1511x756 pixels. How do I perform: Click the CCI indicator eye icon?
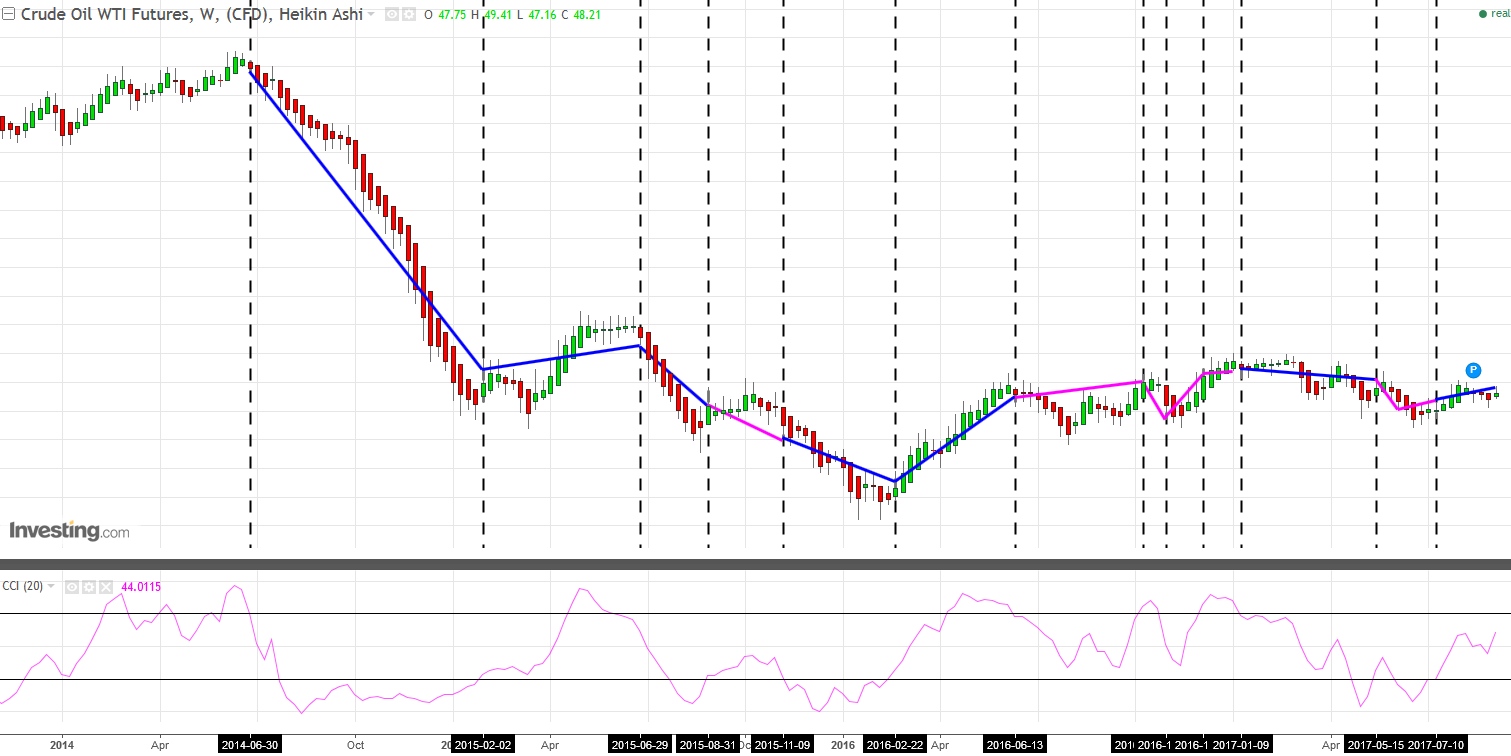[x=72, y=587]
